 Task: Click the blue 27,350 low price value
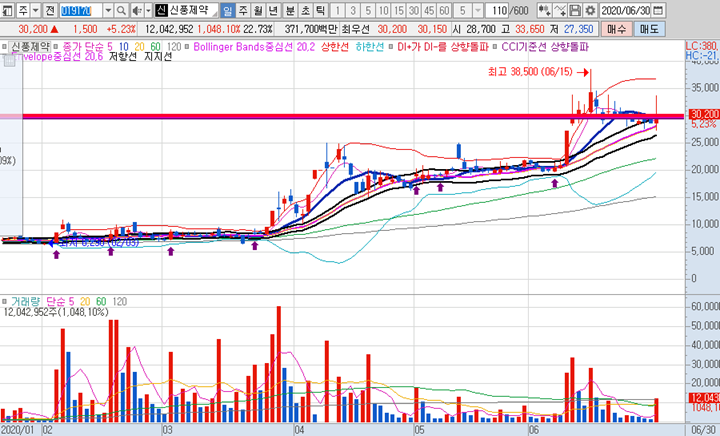[579, 29]
